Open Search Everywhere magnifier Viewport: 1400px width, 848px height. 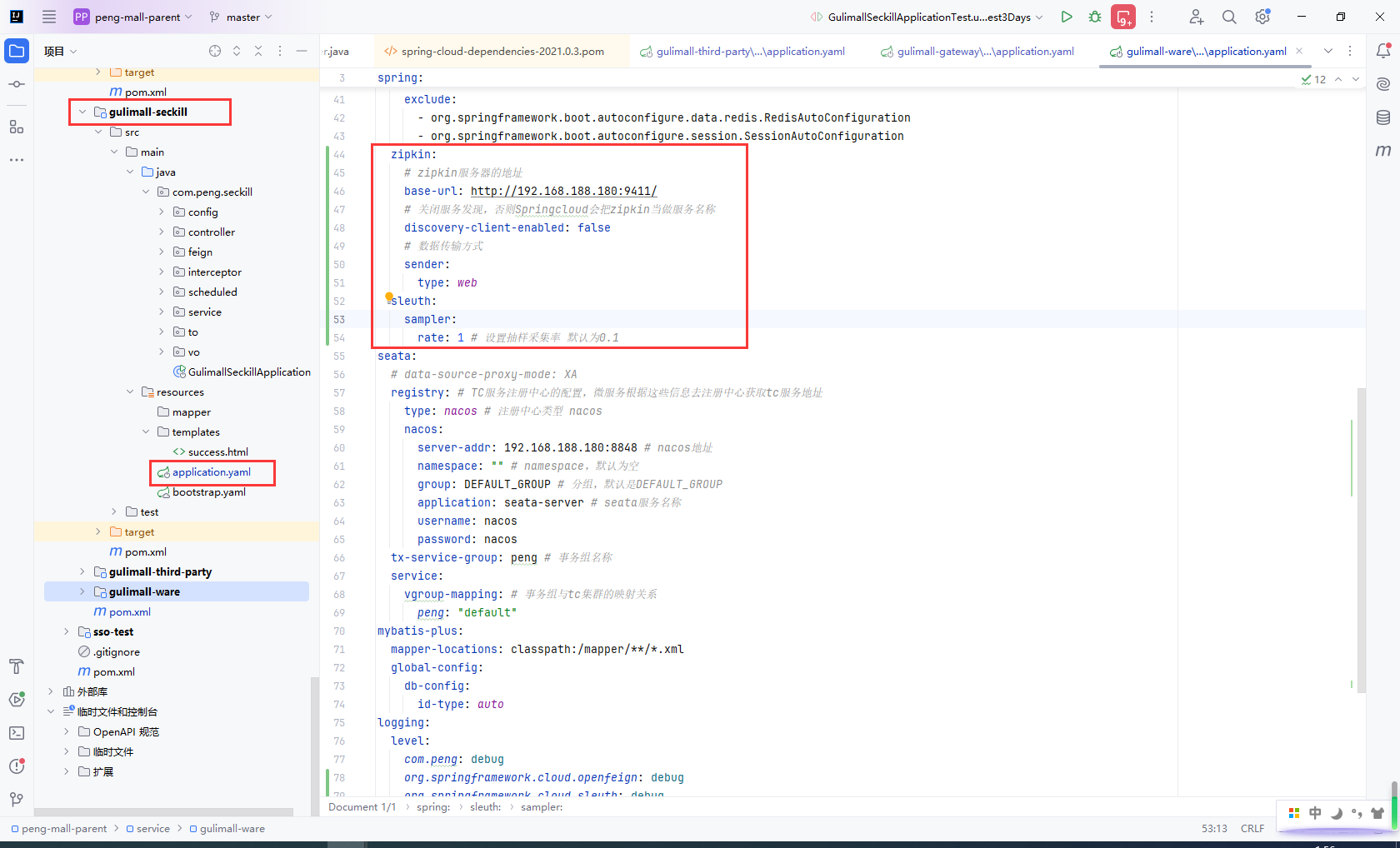click(1229, 17)
